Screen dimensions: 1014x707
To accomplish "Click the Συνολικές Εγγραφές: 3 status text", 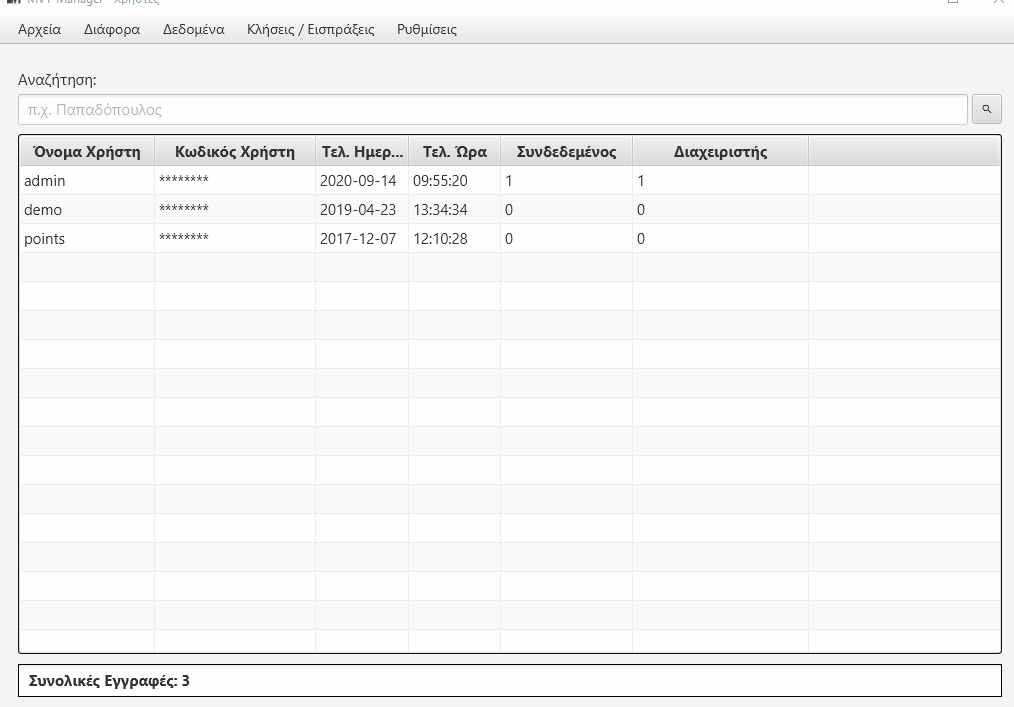I will coord(109,680).
